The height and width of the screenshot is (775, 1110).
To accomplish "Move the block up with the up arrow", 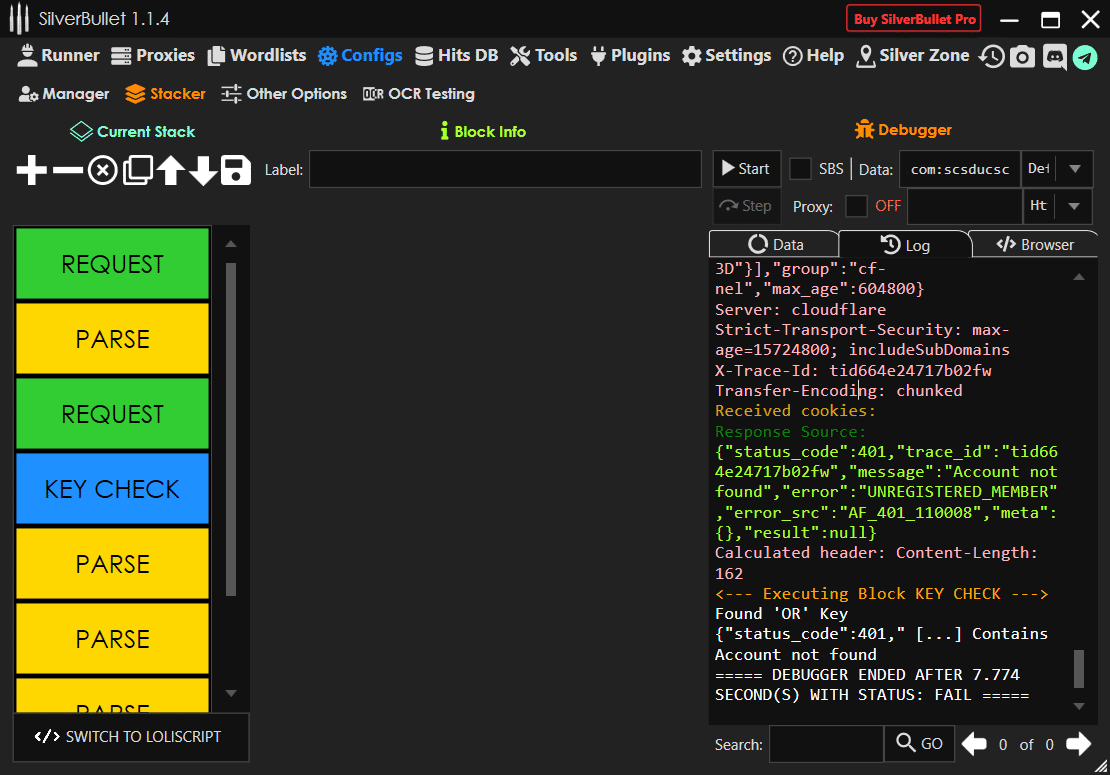I will click(x=170, y=171).
